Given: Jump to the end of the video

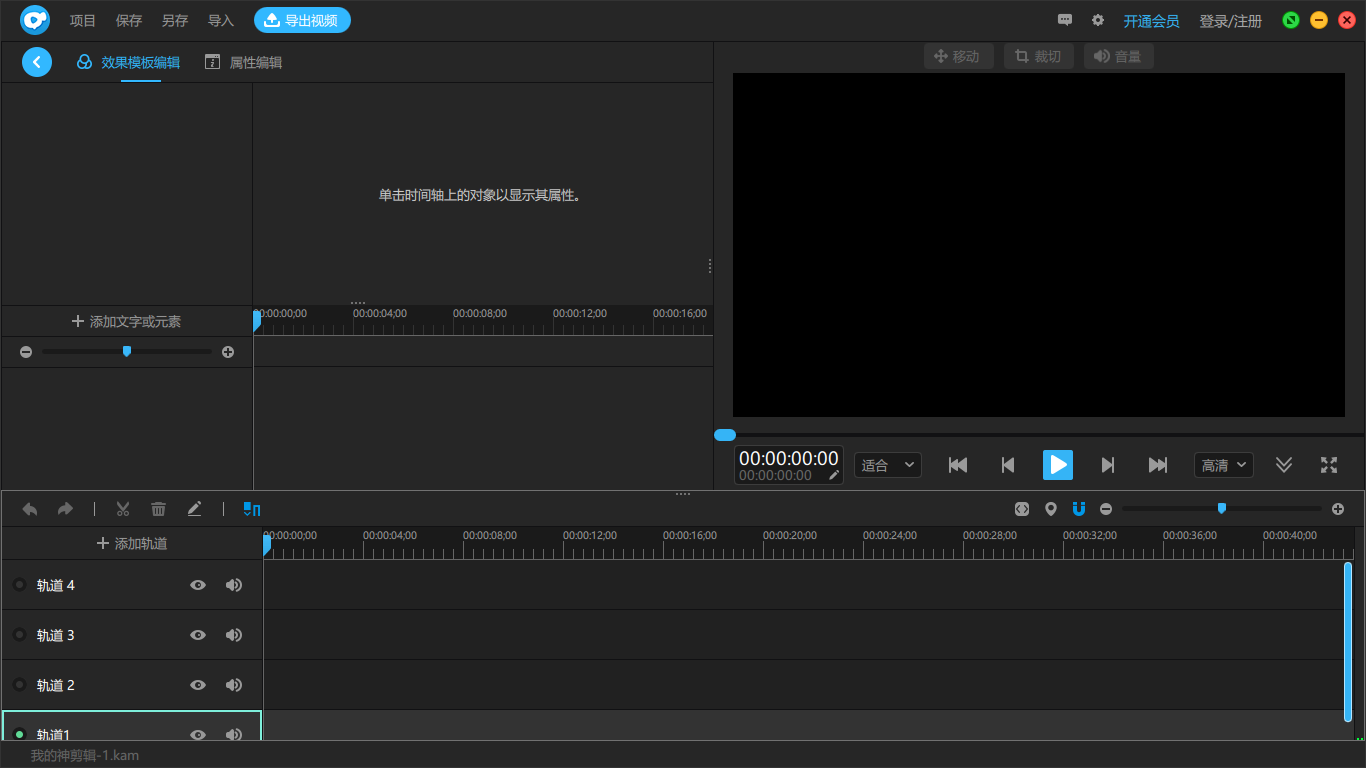Looking at the screenshot, I should pos(1158,465).
